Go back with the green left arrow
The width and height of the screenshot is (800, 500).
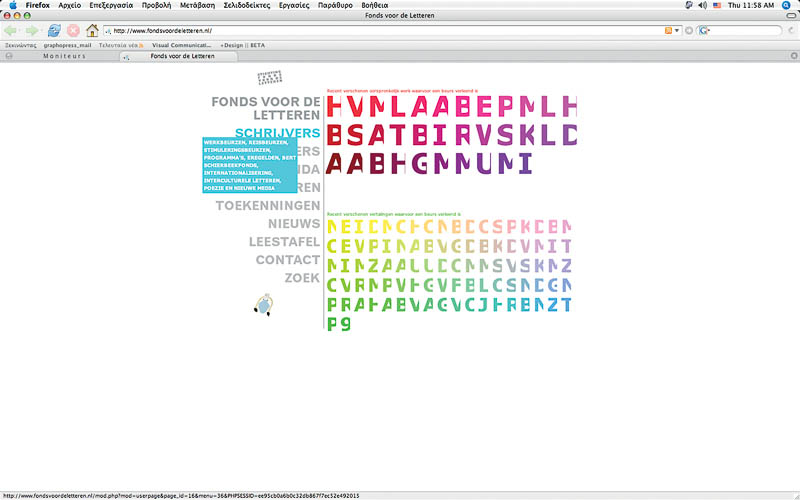pyautogui.click(x=10, y=31)
